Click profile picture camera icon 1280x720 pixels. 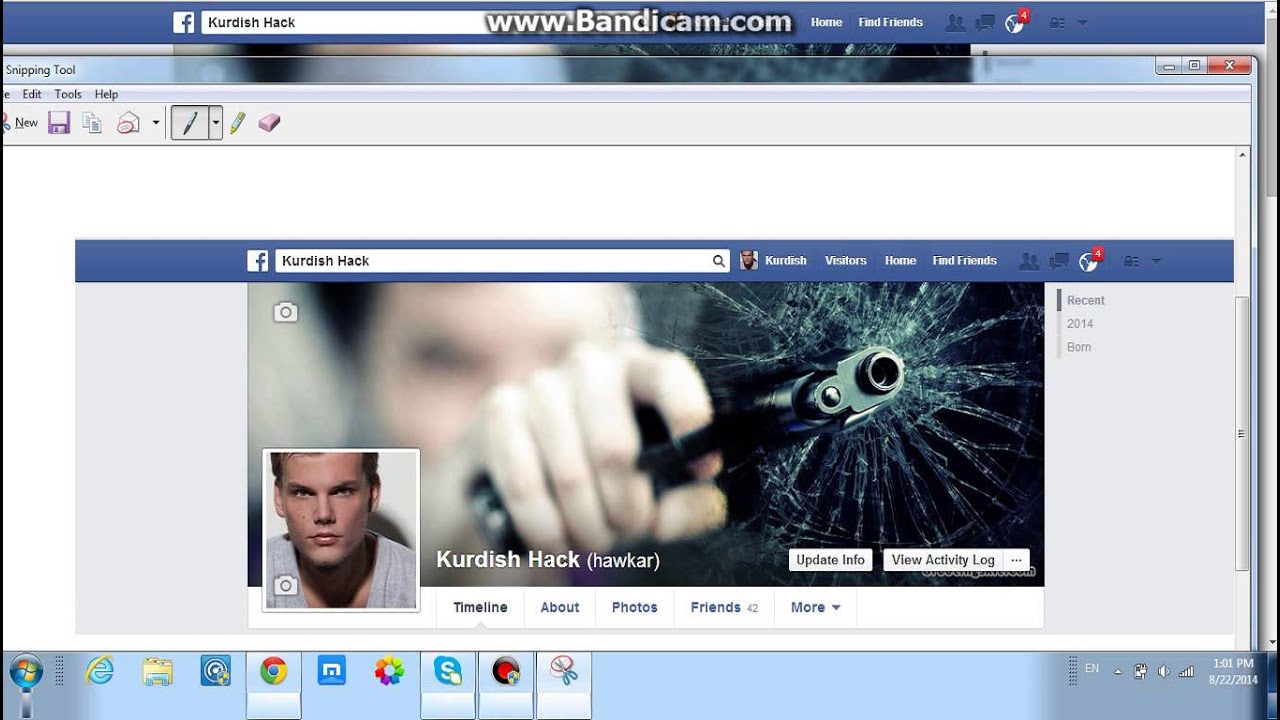coord(286,586)
